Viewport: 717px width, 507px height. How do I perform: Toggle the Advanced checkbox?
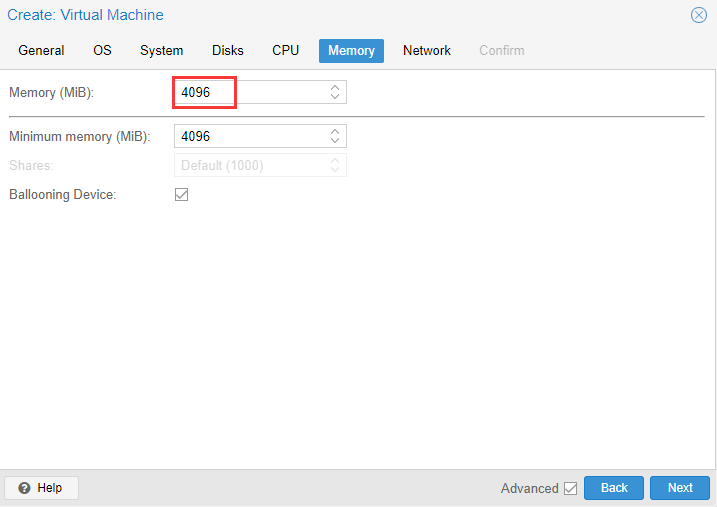point(570,488)
